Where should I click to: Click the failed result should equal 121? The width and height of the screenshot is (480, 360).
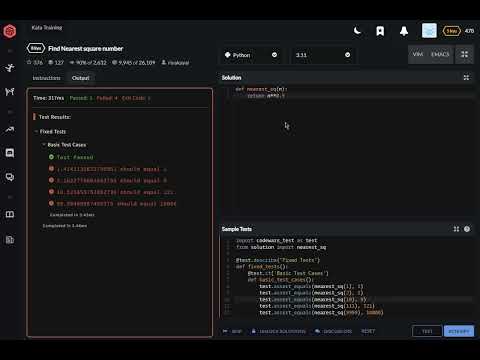pyautogui.click(x=111, y=192)
